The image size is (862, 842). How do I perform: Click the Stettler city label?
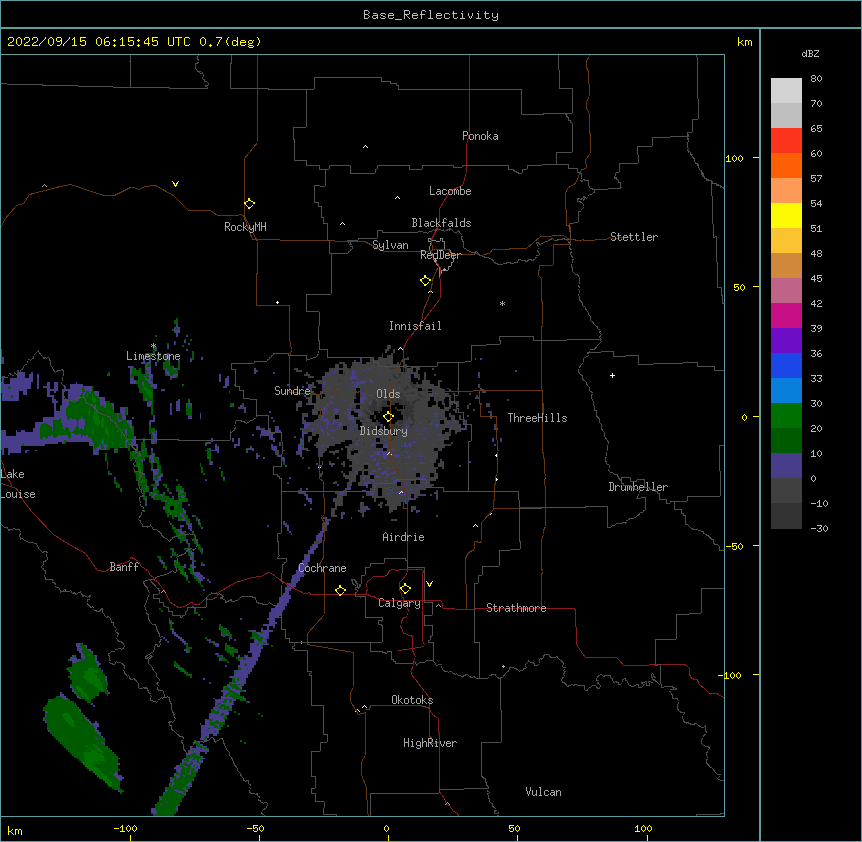(634, 237)
